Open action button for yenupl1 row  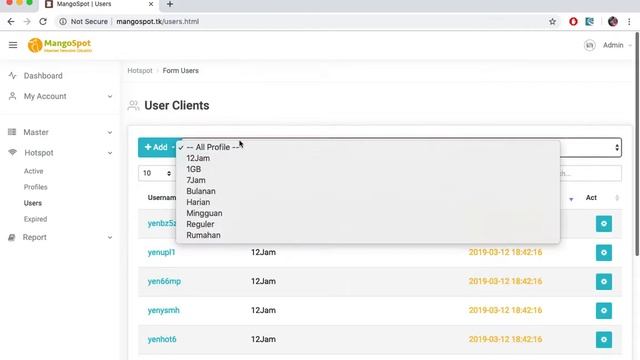(x=604, y=253)
